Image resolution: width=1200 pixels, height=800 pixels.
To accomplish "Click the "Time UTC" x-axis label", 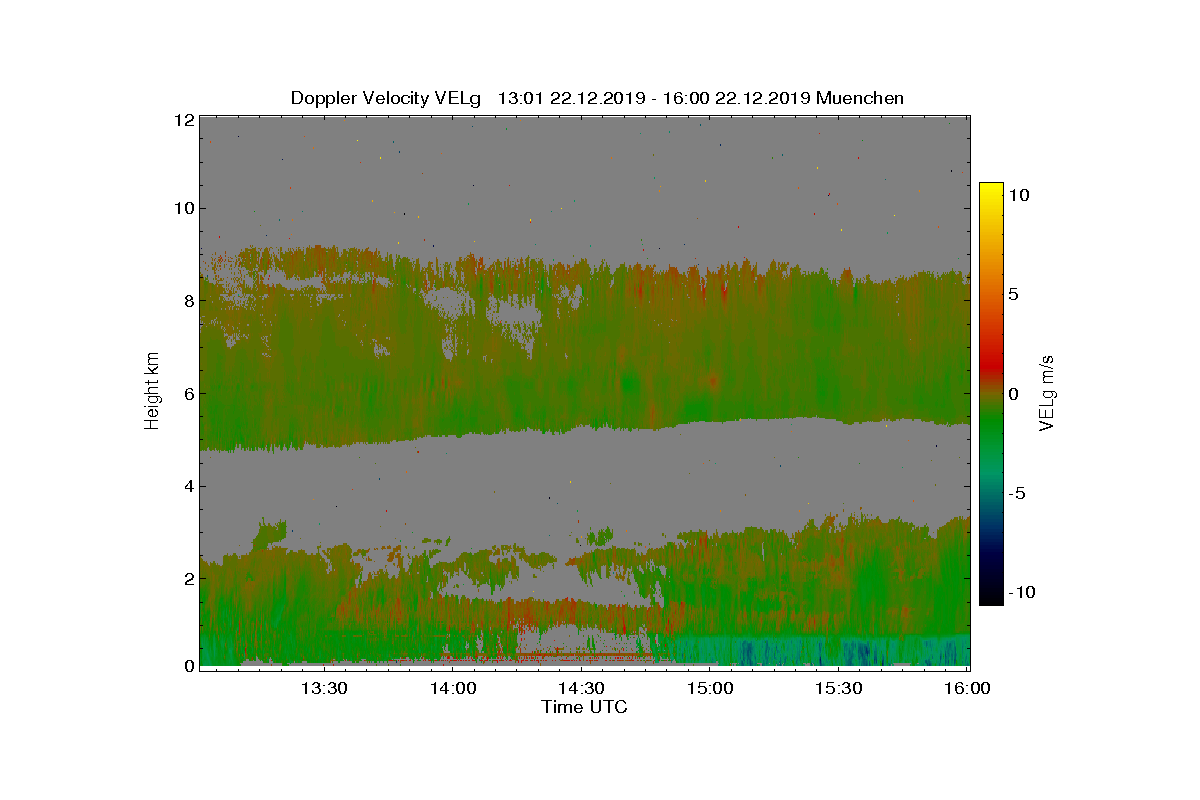I will (585, 707).
